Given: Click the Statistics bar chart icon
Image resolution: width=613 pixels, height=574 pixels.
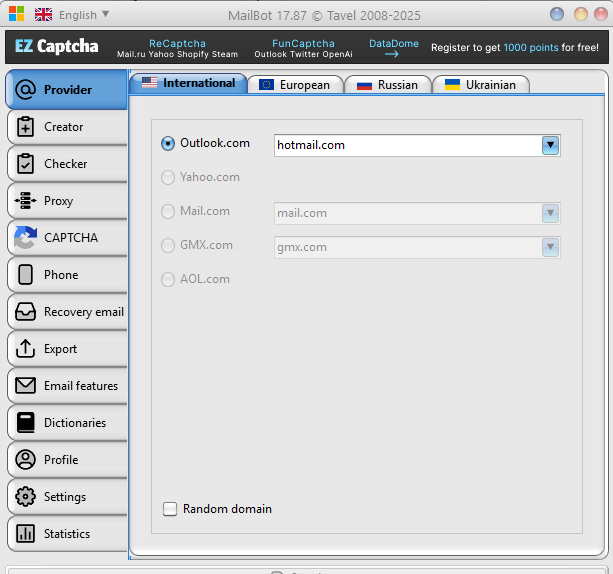Looking at the screenshot, I should [x=25, y=533].
